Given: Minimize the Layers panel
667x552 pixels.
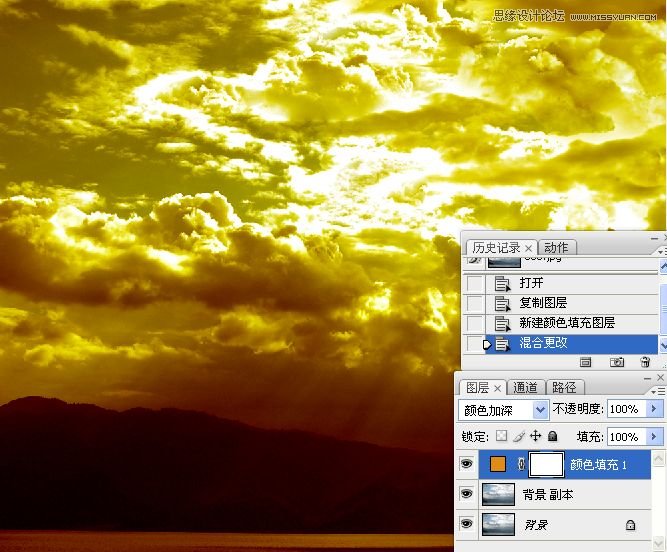Looking at the screenshot, I should click(648, 378).
